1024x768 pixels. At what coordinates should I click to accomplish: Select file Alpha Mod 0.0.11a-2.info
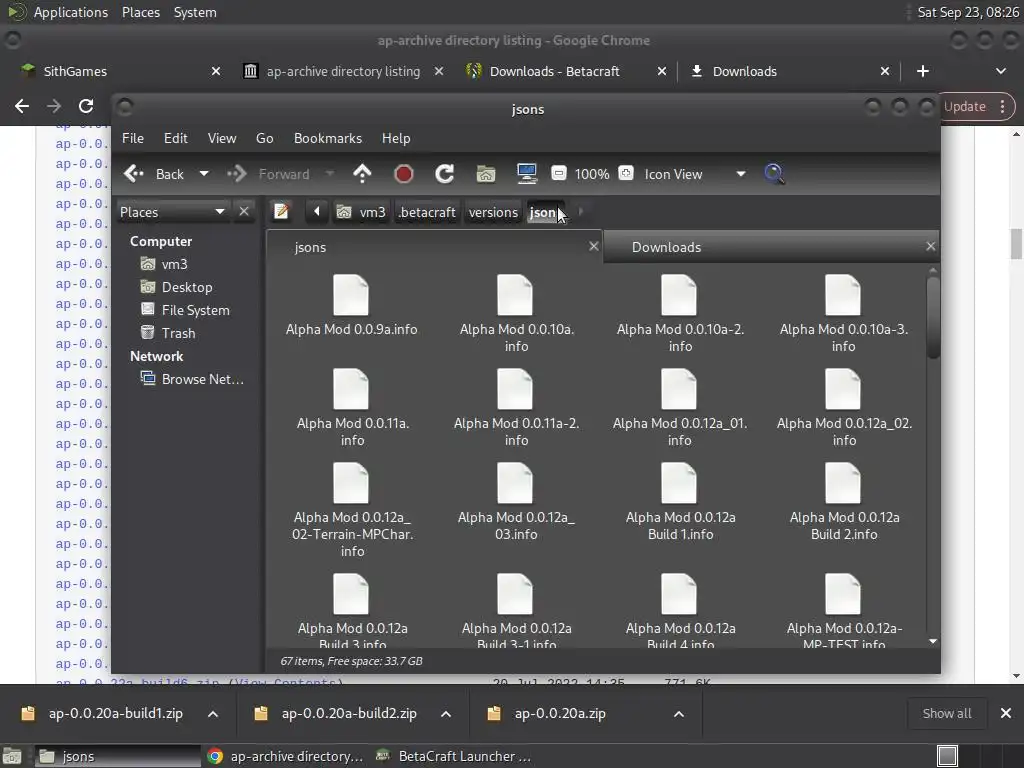(x=516, y=408)
